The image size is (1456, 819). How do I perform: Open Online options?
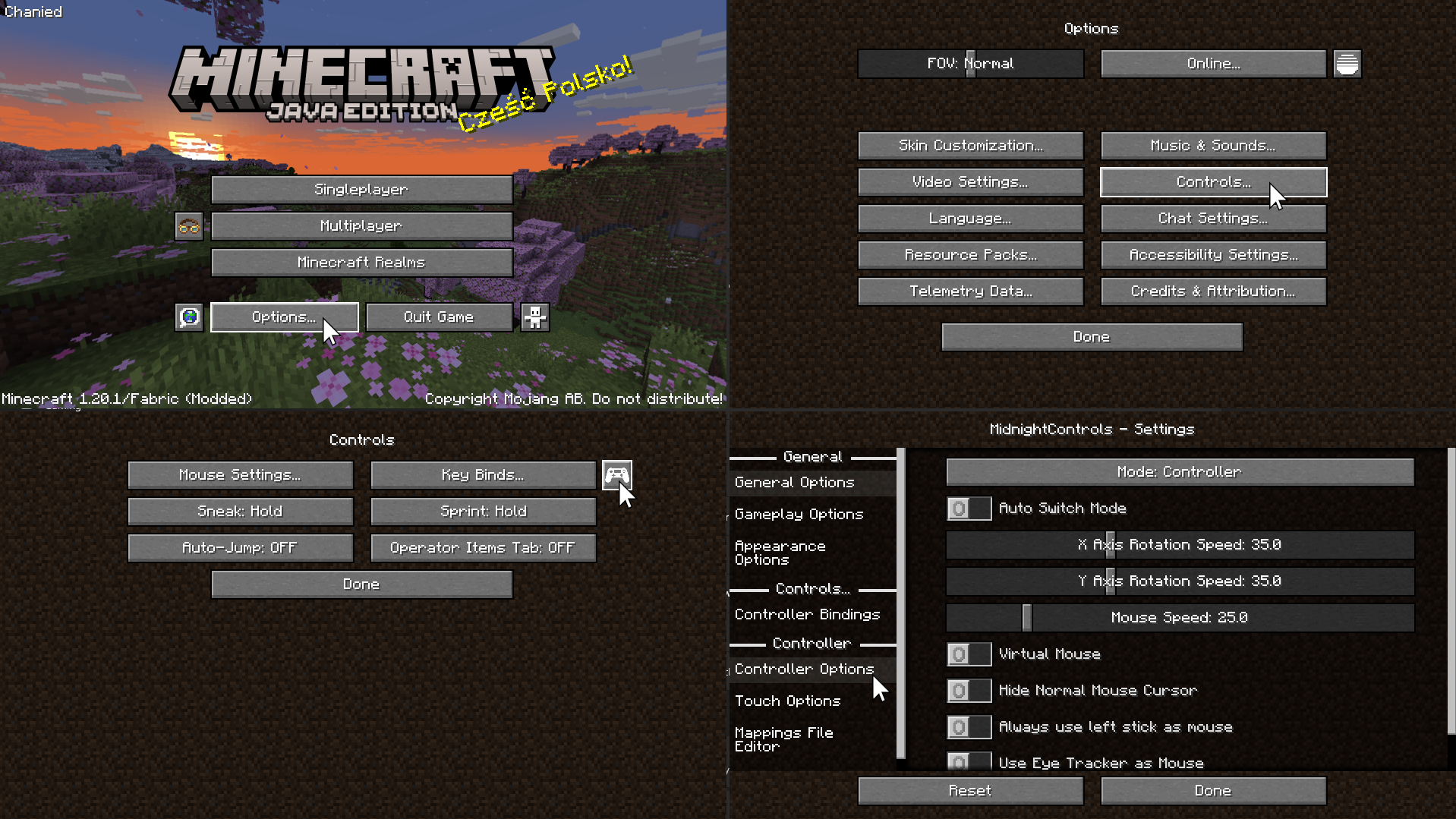pos(1214,64)
